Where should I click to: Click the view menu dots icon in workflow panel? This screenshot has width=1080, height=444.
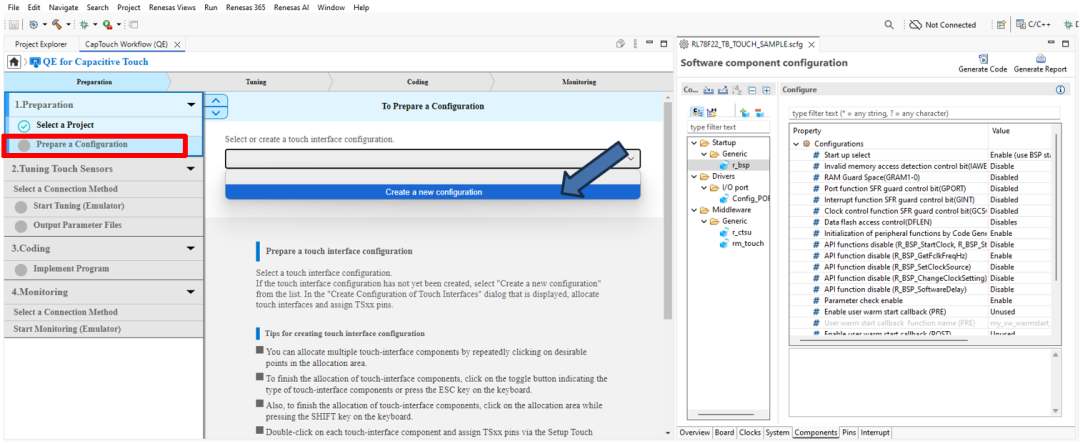click(x=634, y=44)
